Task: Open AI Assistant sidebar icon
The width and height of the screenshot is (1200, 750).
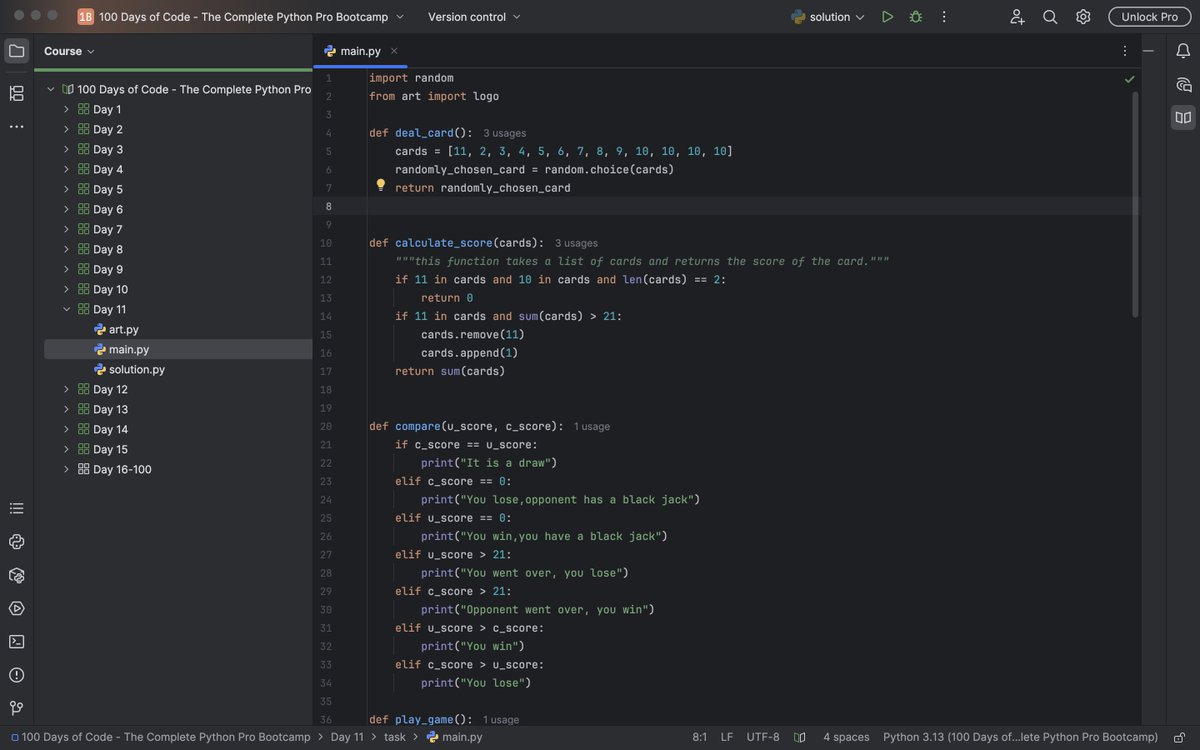Action: tap(1184, 85)
